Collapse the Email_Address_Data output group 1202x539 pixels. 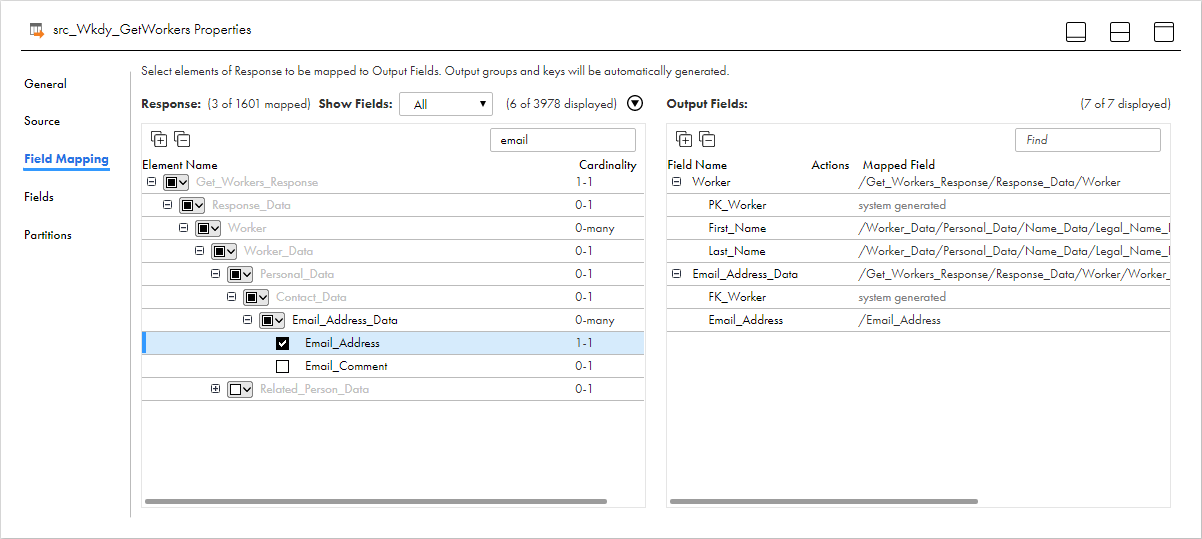point(677,274)
